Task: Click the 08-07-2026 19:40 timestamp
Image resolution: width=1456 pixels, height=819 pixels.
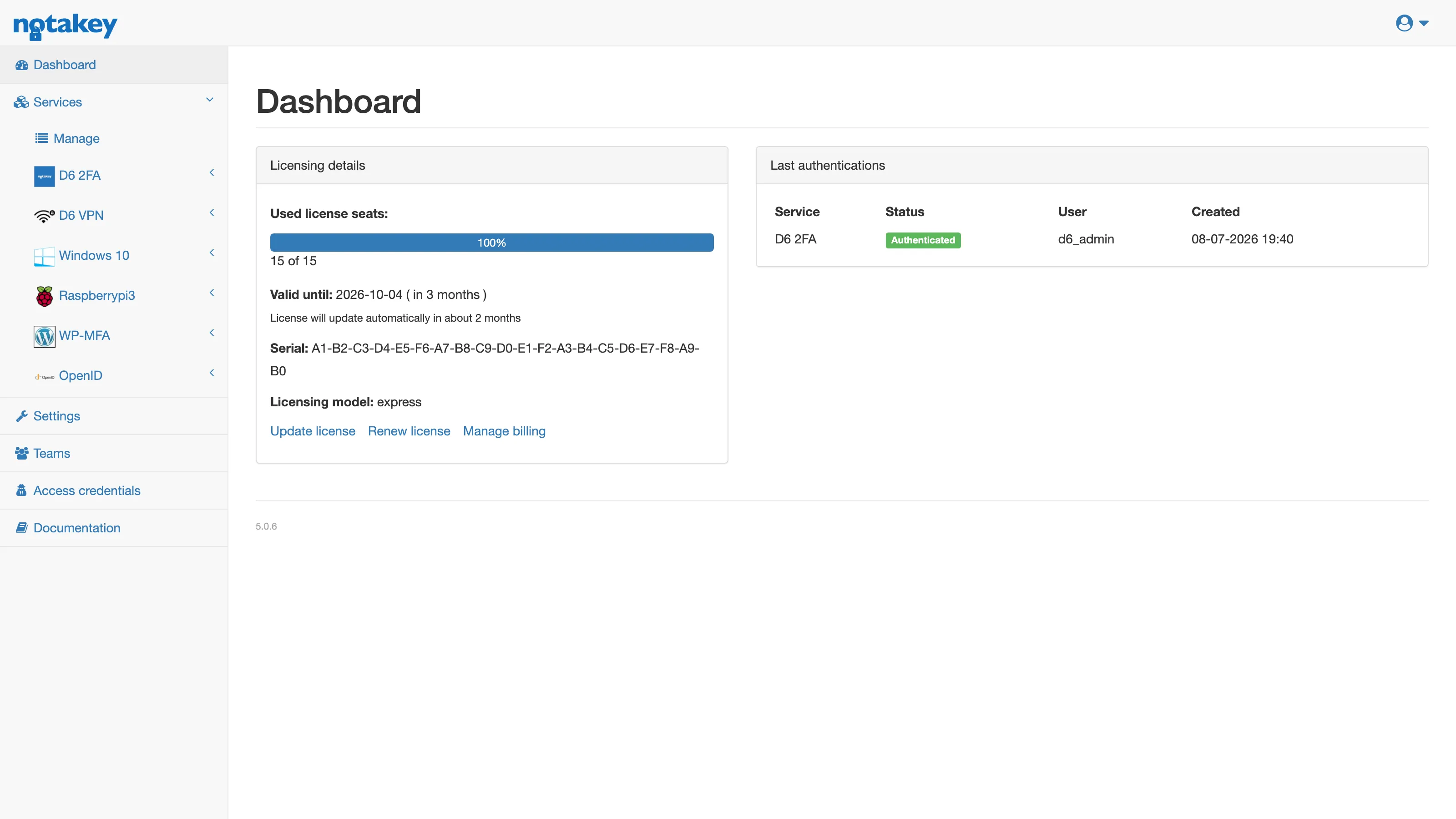Action: (x=1242, y=239)
